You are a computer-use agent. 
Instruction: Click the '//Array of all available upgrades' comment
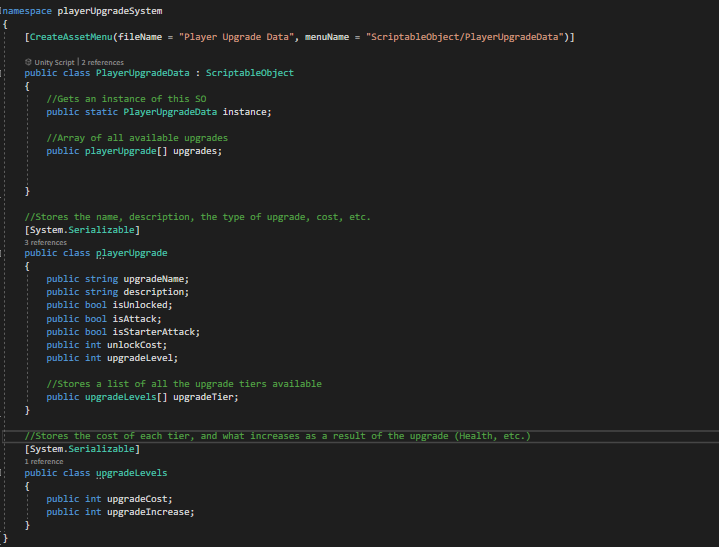click(x=137, y=138)
